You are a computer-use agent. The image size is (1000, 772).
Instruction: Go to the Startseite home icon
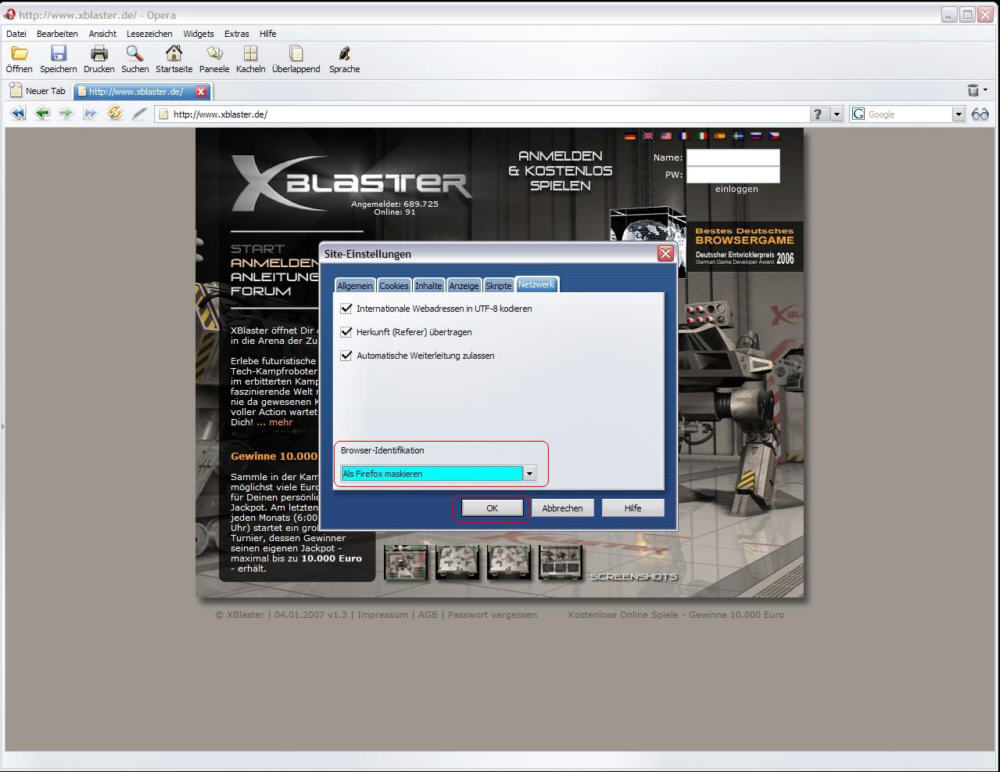coord(173,54)
